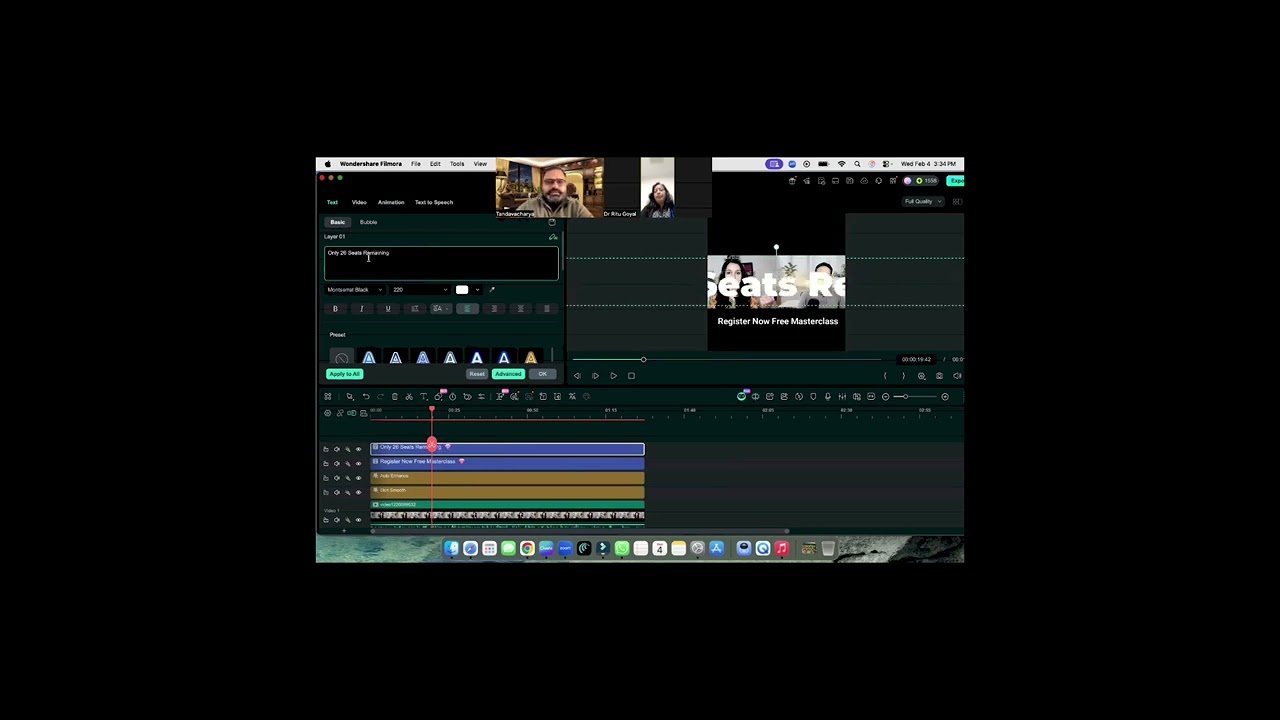Open the font size 220 dropdown

420,290
